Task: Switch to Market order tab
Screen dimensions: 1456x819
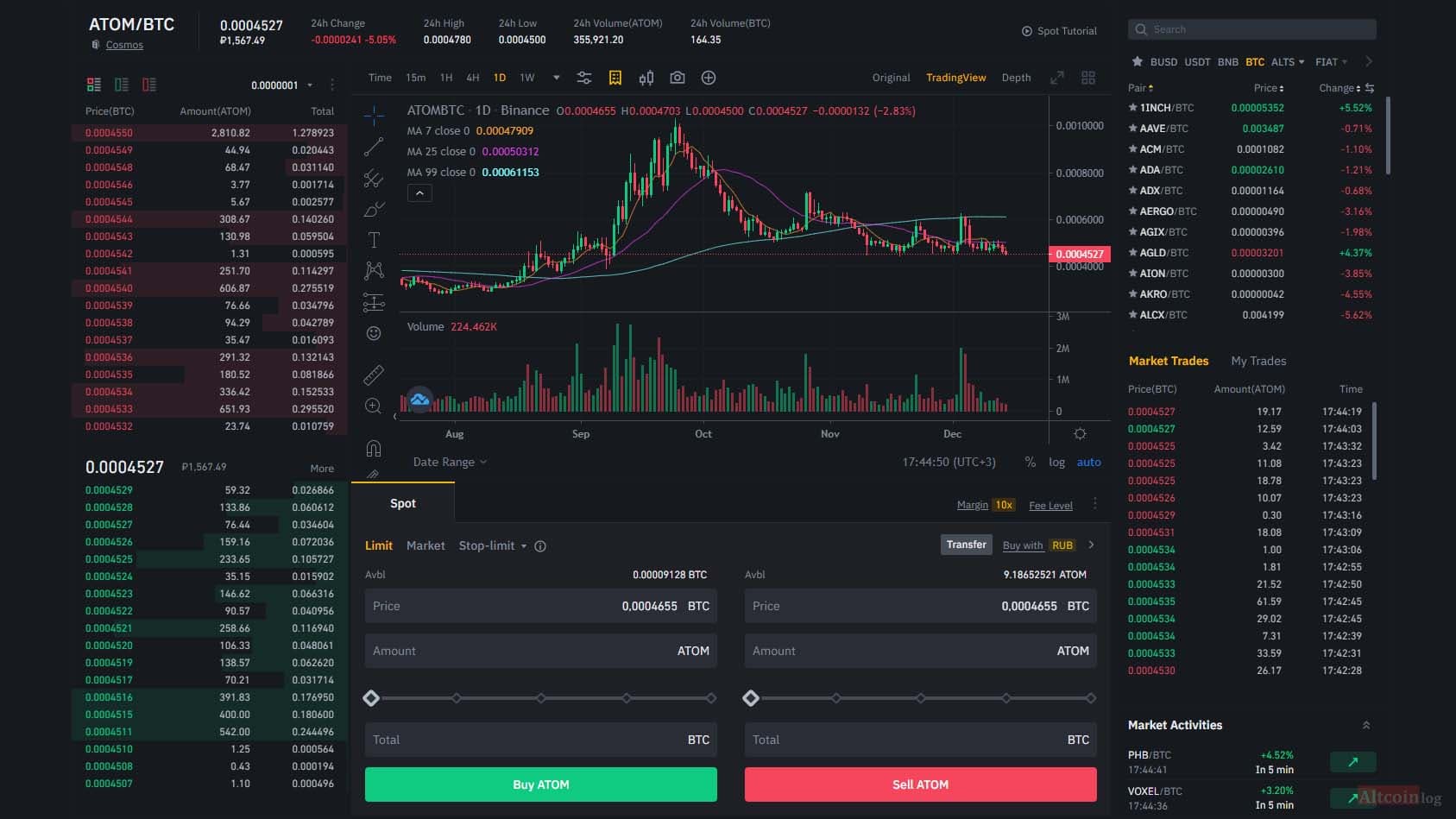Action: tap(425, 546)
